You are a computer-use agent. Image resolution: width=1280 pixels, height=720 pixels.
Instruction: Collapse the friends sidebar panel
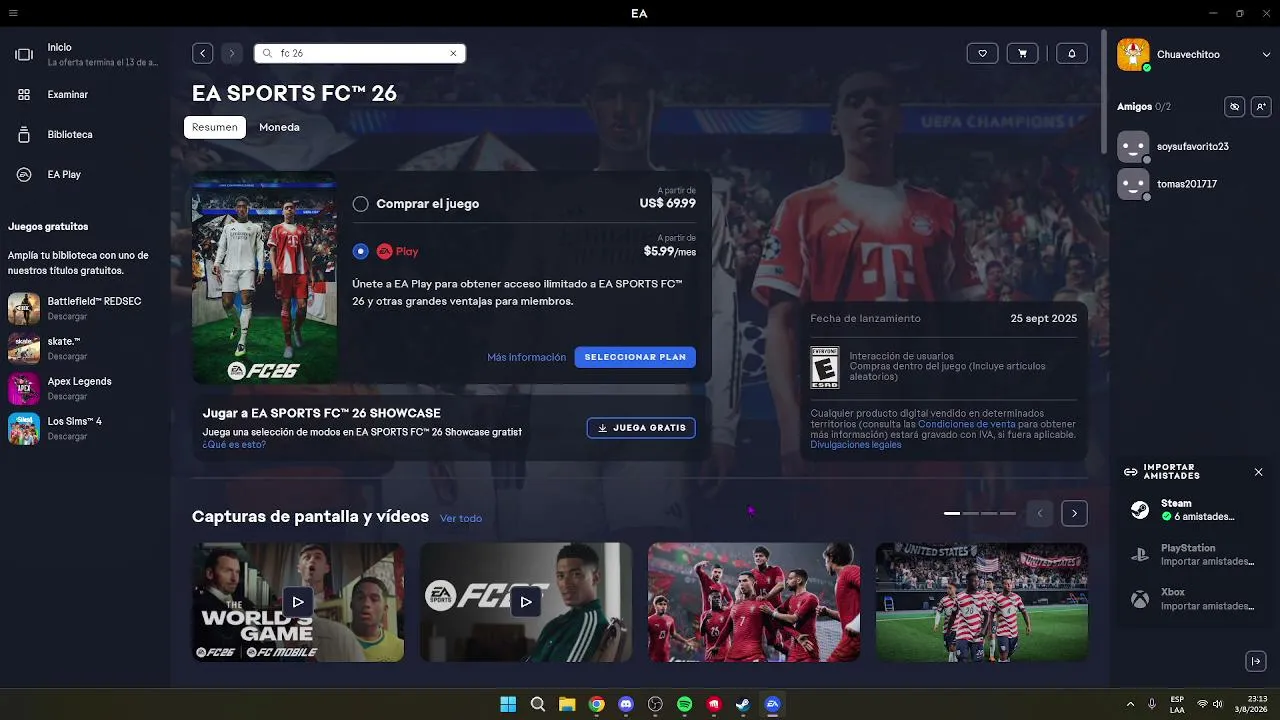click(x=1257, y=661)
